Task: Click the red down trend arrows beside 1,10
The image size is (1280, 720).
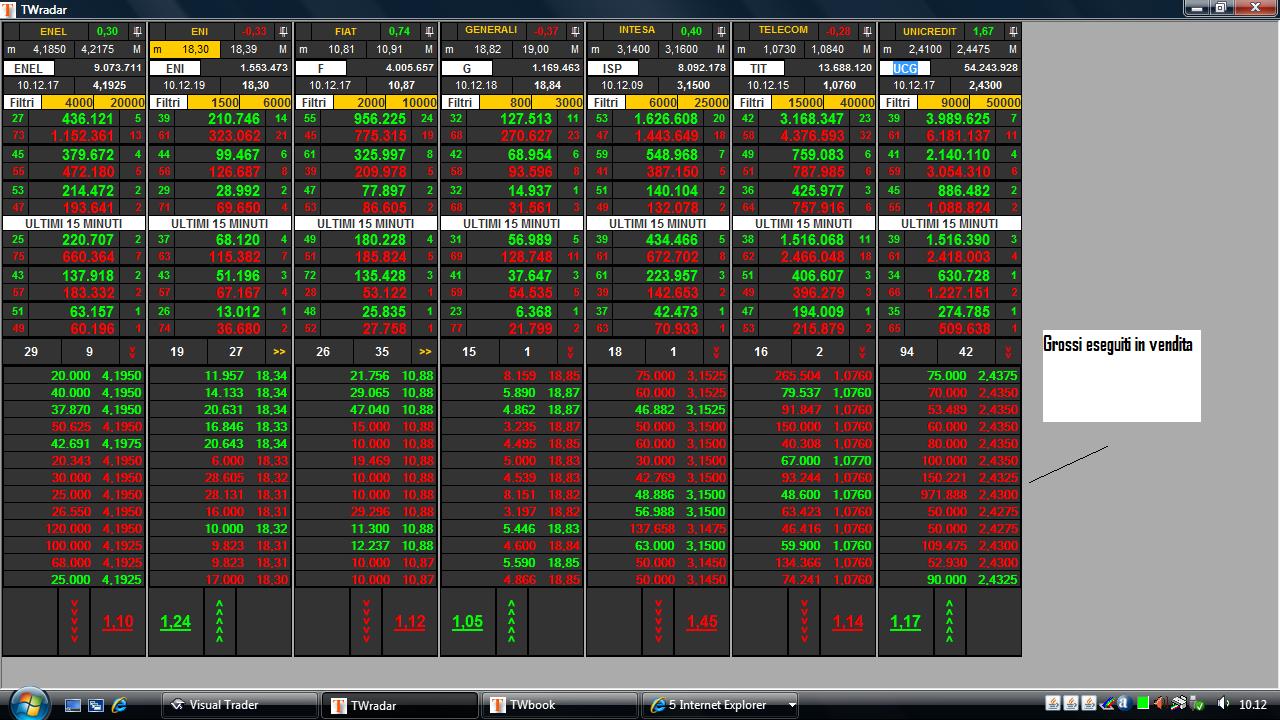Action: tap(74, 622)
